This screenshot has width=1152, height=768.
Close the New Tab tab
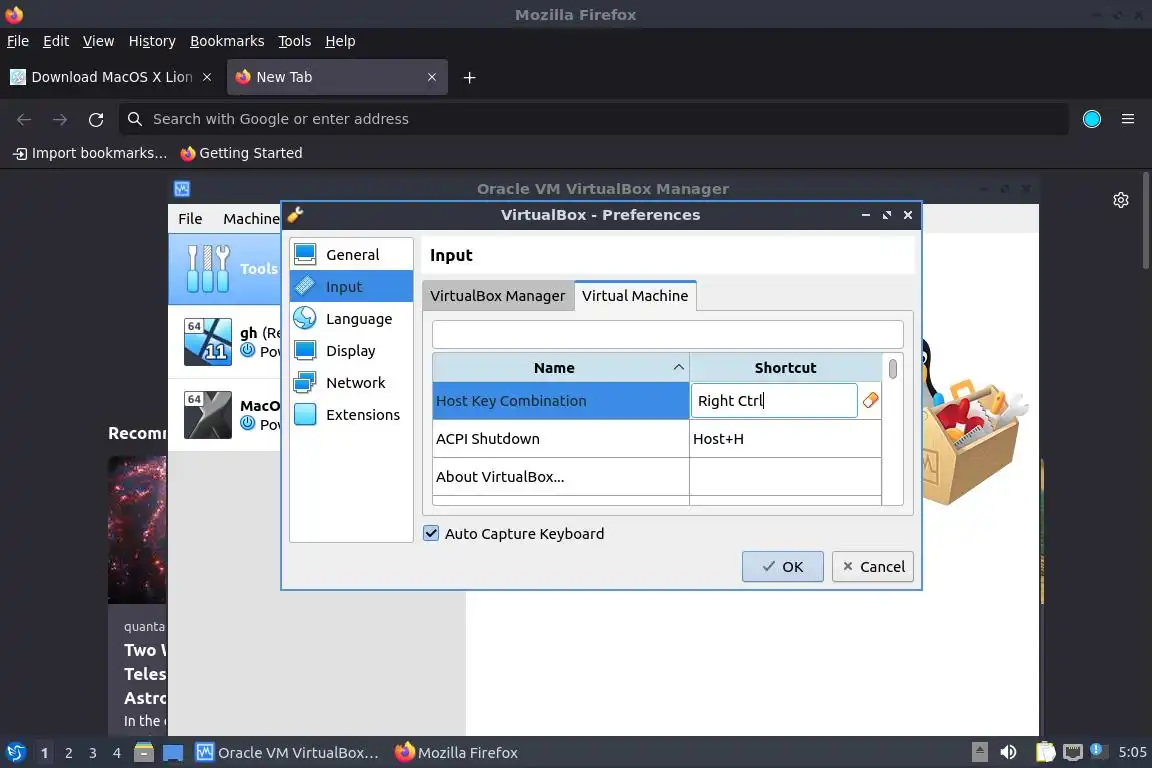pyautogui.click(x=432, y=77)
